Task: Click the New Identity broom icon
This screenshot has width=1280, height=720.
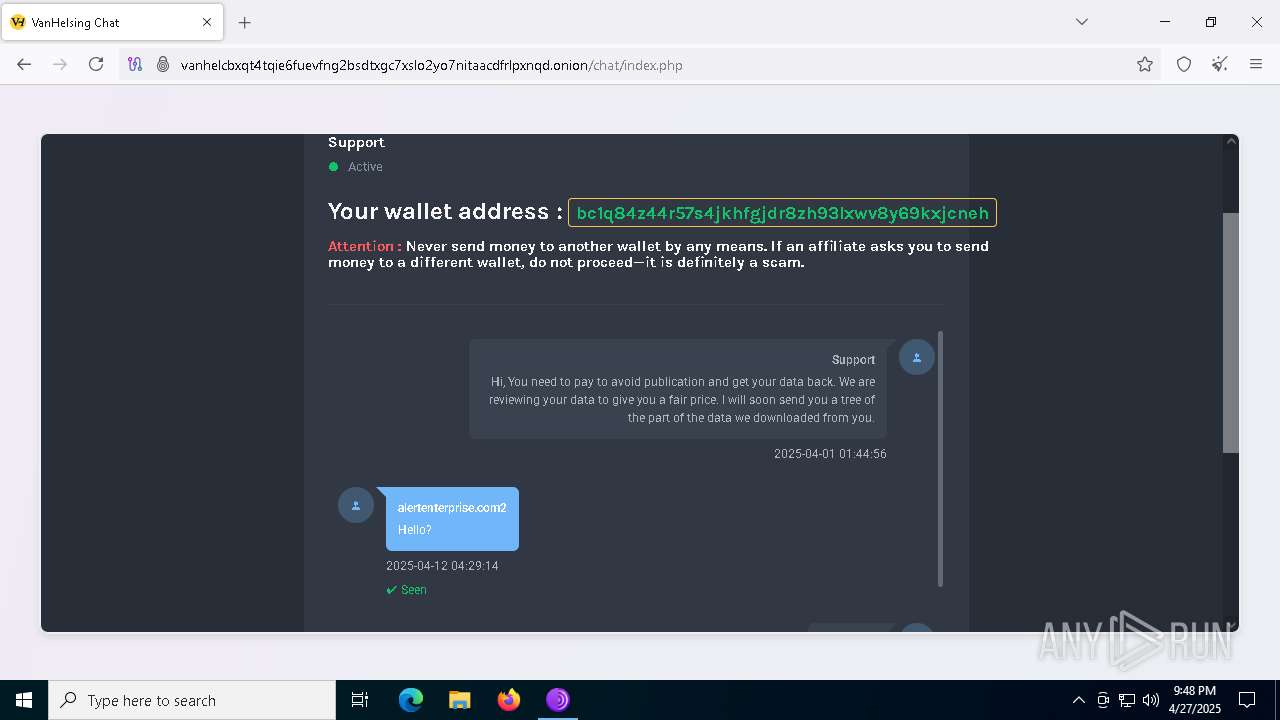Action: [1220, 65]
